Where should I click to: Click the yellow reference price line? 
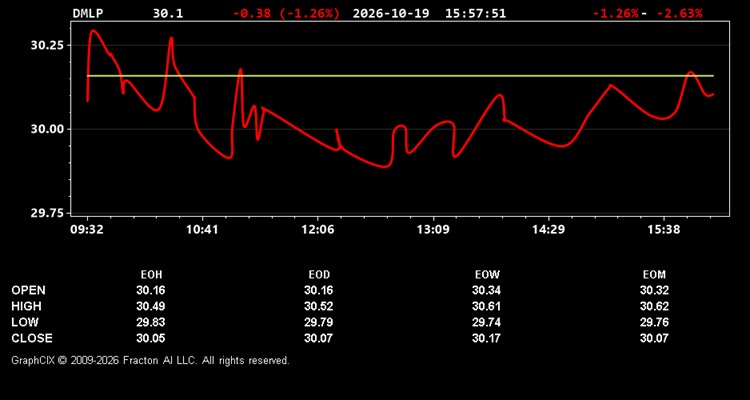pyautogui.click(x=400, y=76)
